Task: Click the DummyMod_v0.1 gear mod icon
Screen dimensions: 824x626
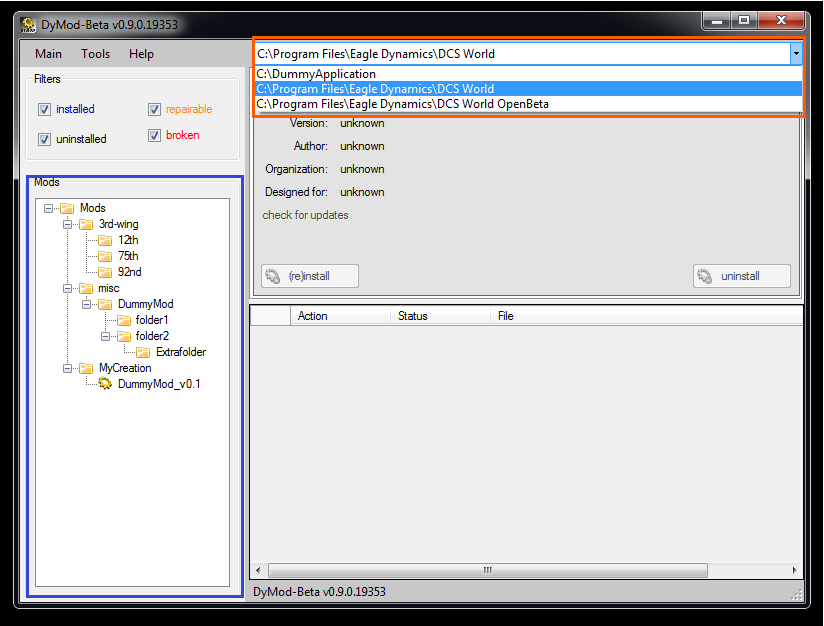Action: pyautogui.click(x=106, y=384)
